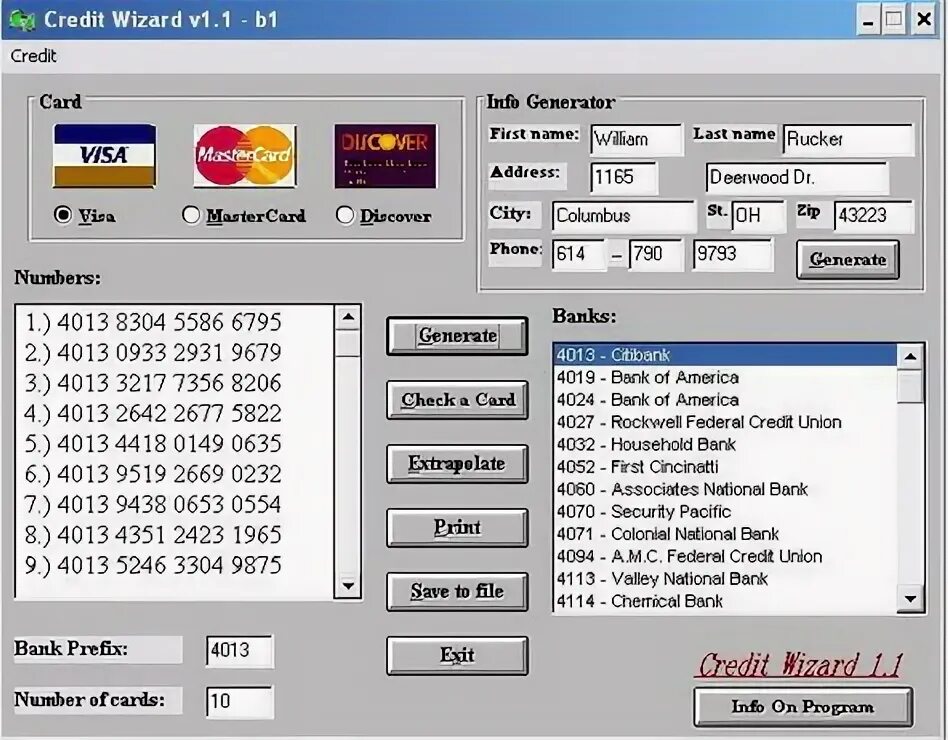The image size is (948, 740).
Task: Click the Credit Wizard title bar icon
Action: pyautogui.click(x=22, y=20)
